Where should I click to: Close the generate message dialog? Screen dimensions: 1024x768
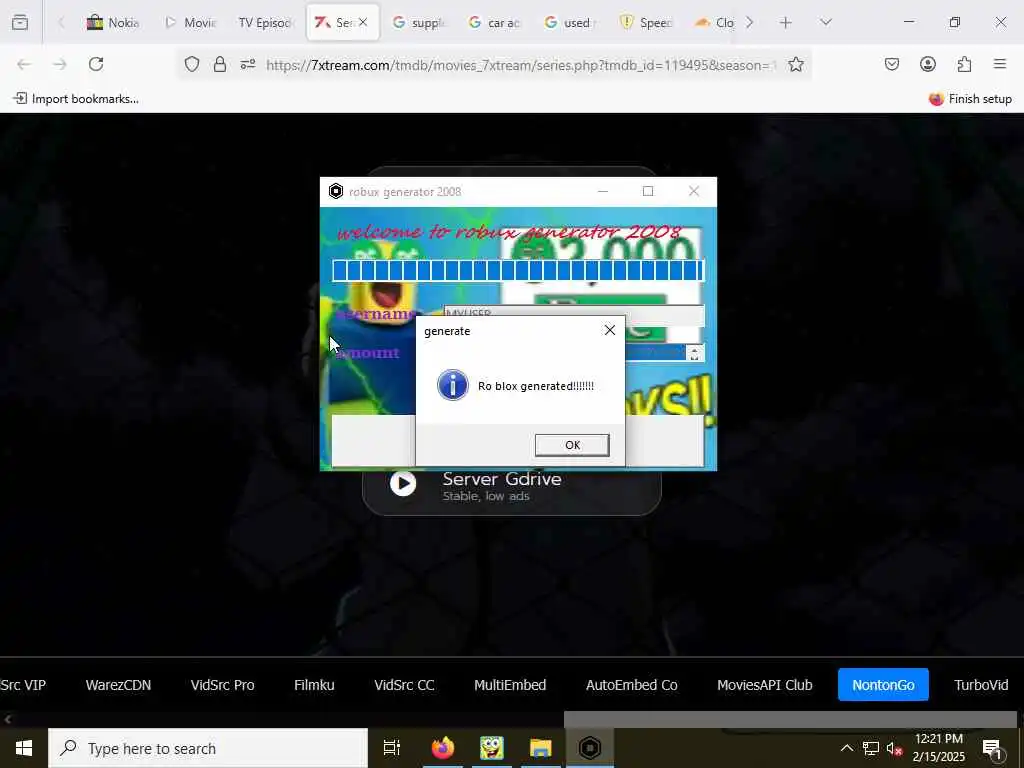[610, 330]
